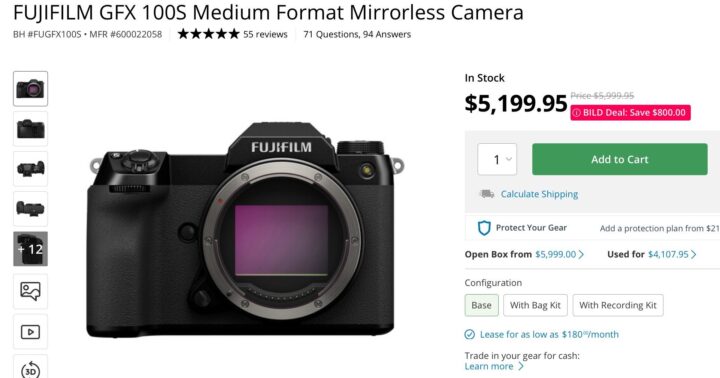Open the +12 more images thumbnail

click(30, 249)
